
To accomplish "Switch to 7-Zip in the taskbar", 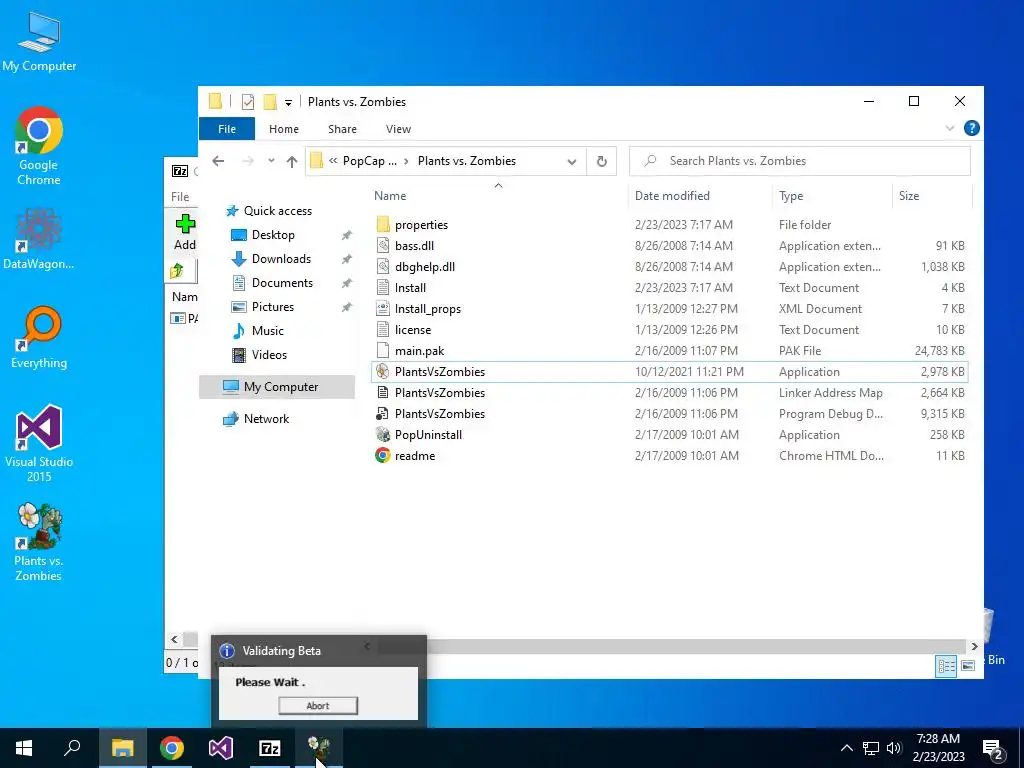I will 270,748.
